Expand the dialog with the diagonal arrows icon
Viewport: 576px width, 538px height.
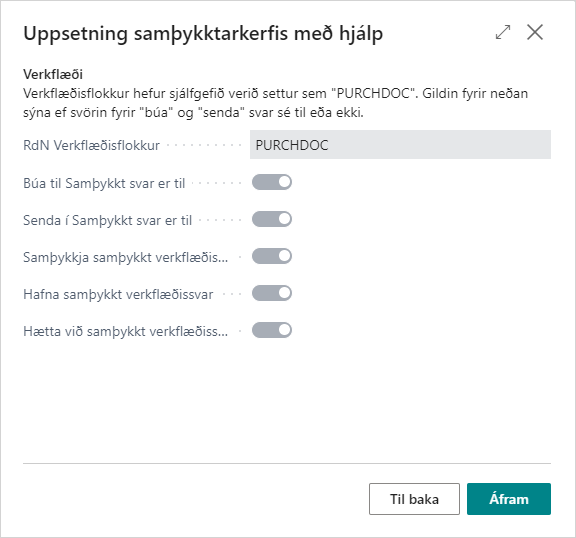[503, 32]
